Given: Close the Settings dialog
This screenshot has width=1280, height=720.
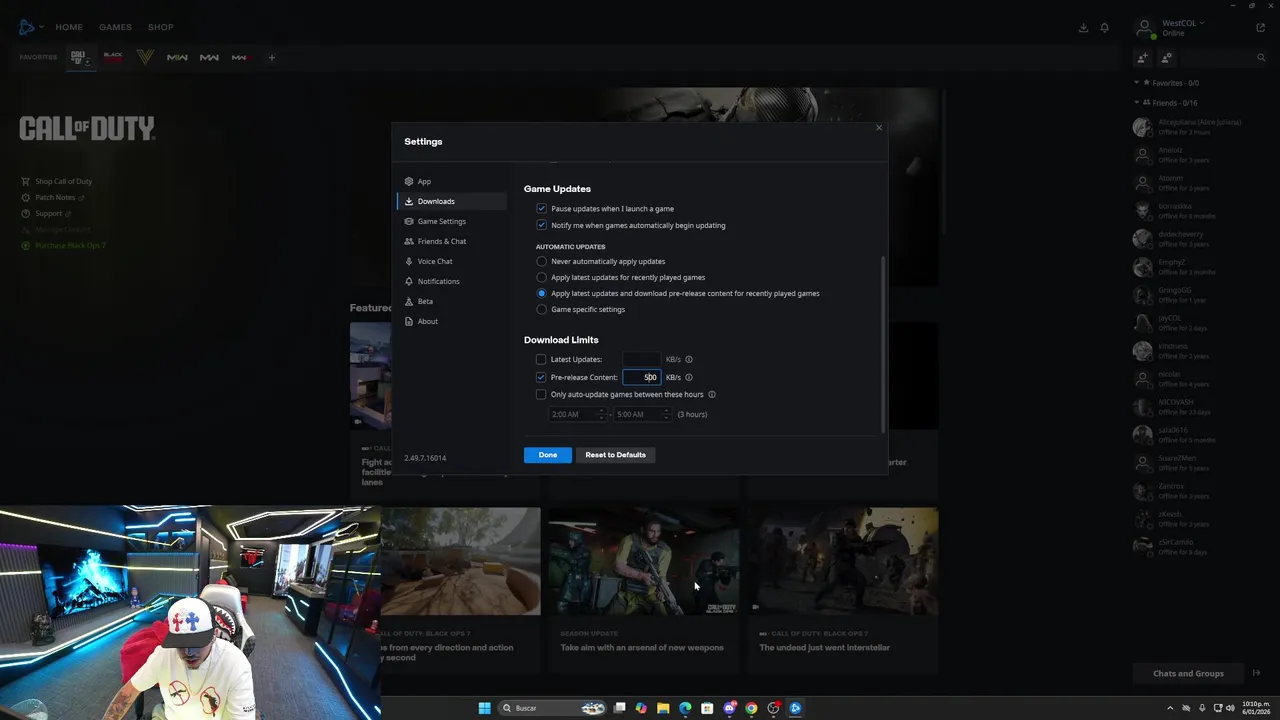Looking at the screenshot, I should pyautogui.click(x=879, y=127).
